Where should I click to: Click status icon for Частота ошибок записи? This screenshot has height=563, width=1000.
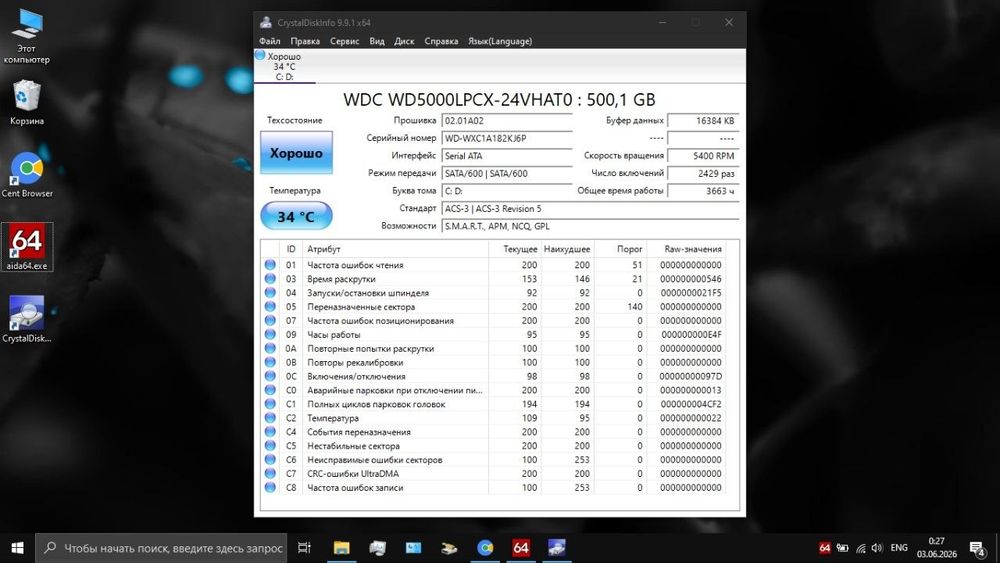pyautogui.click(x=270, y=488)
